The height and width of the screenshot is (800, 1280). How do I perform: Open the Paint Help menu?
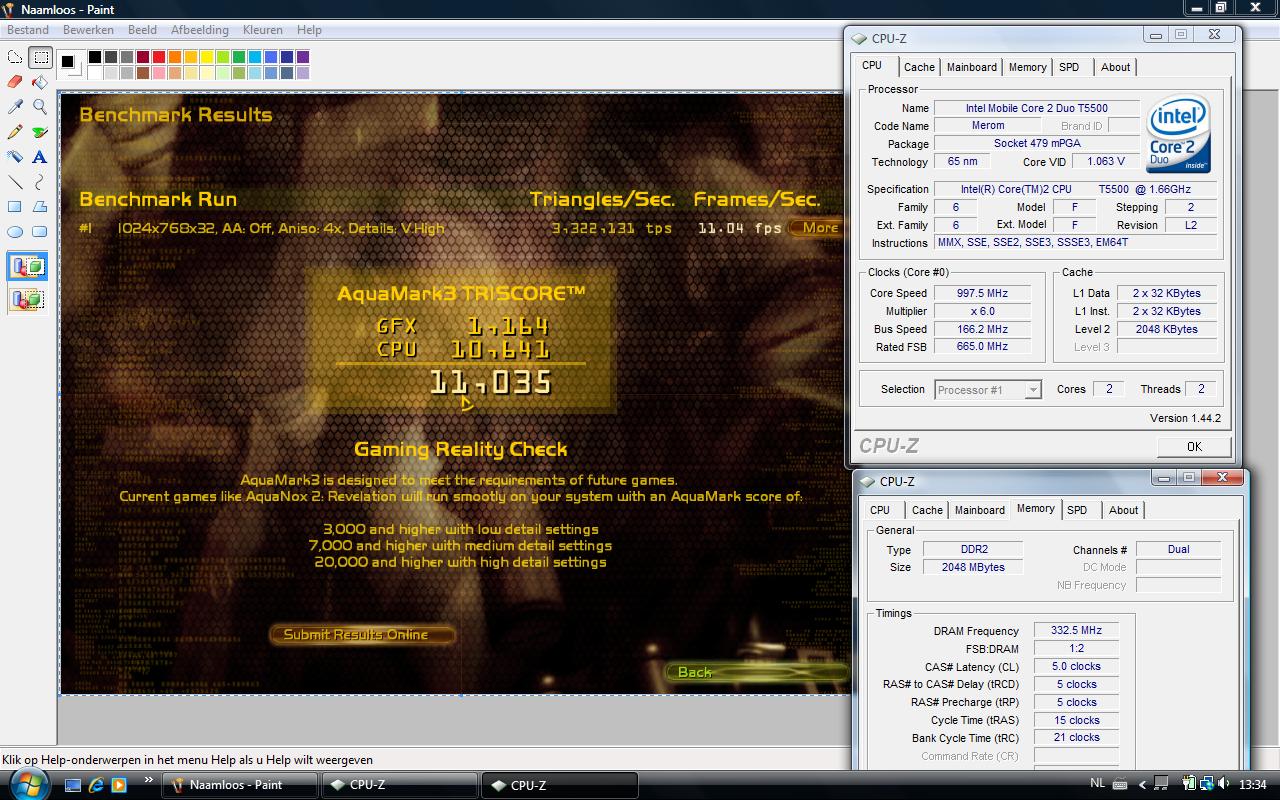(x=309, y=30)
